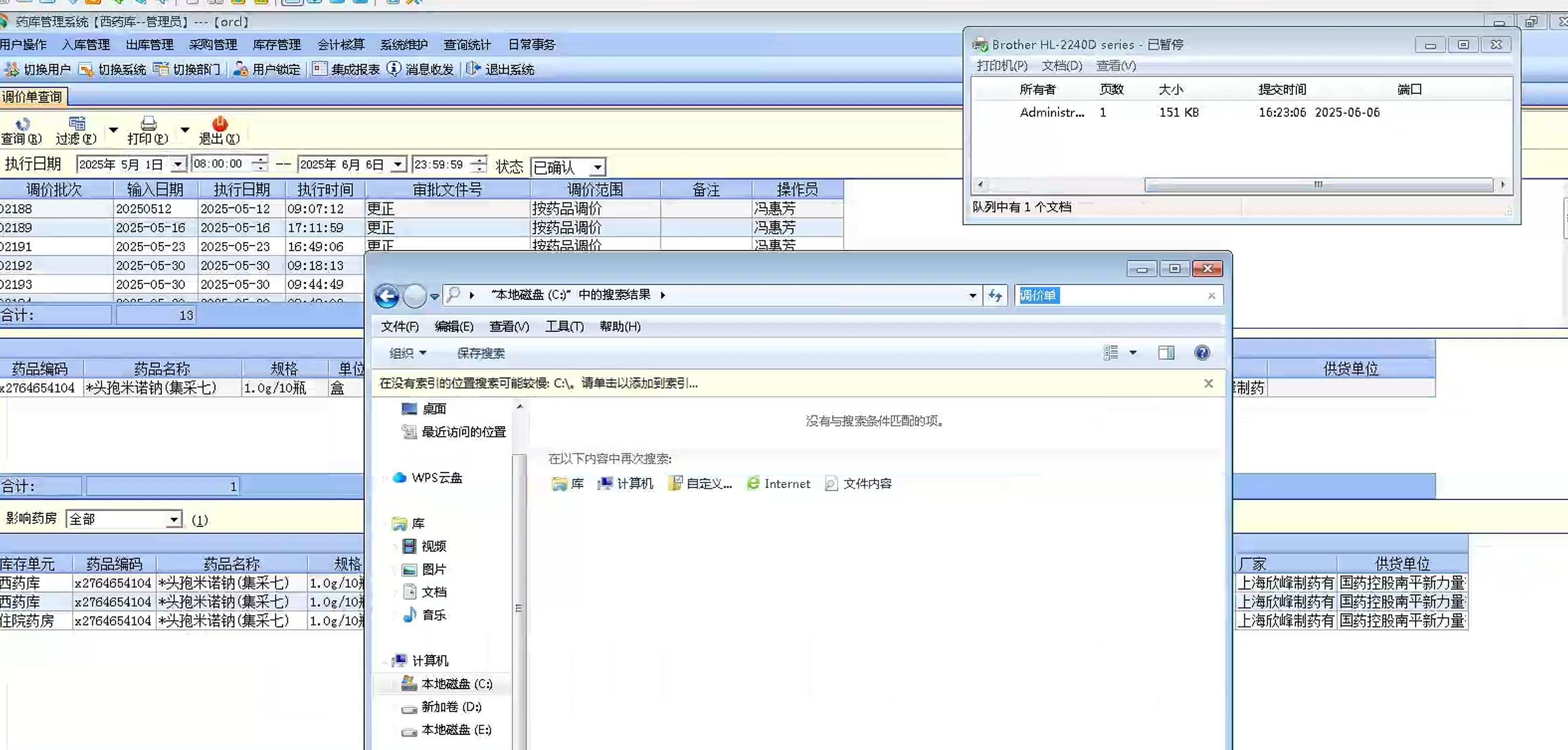Click the red 退出 exit icon
1568x750 pixels.
(219, 124)
